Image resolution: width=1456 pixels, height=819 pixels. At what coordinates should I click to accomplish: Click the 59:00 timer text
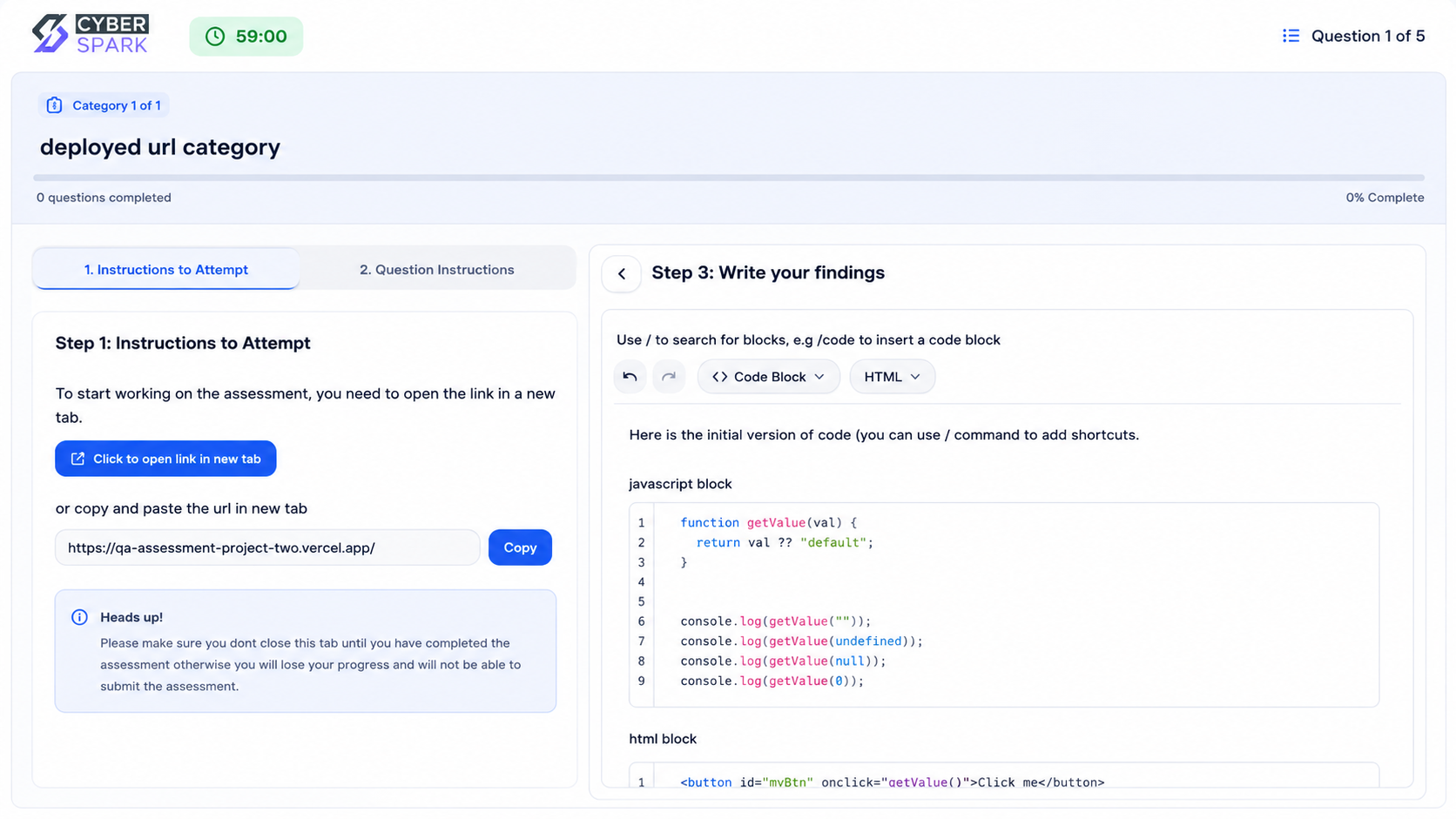click(x=261, y=37)
